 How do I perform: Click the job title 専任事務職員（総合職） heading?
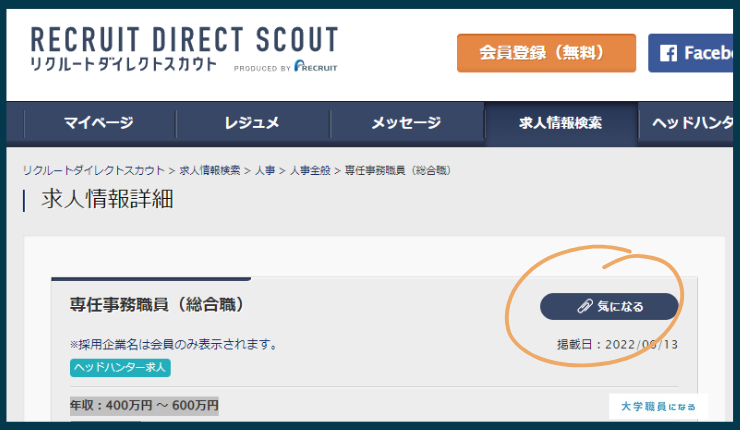pos(157,304)
